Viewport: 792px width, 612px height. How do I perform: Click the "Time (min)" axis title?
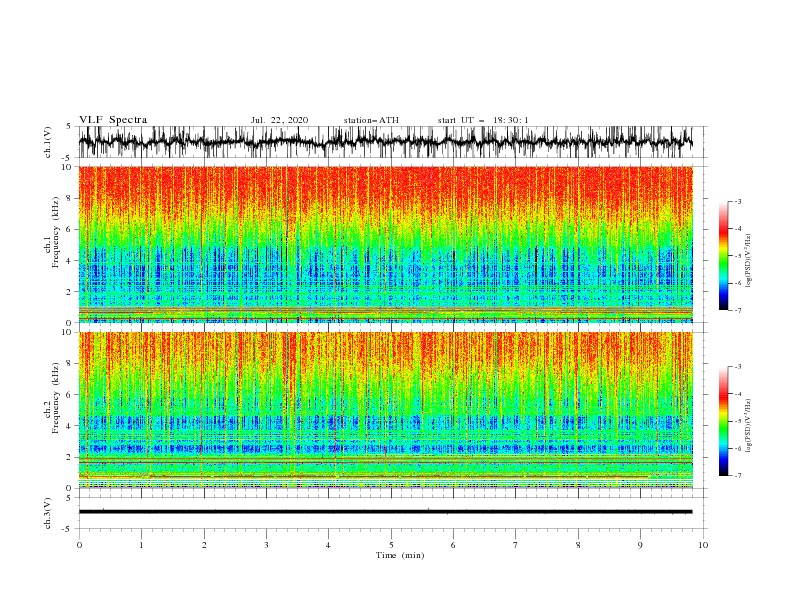click(x=400, y=555)
